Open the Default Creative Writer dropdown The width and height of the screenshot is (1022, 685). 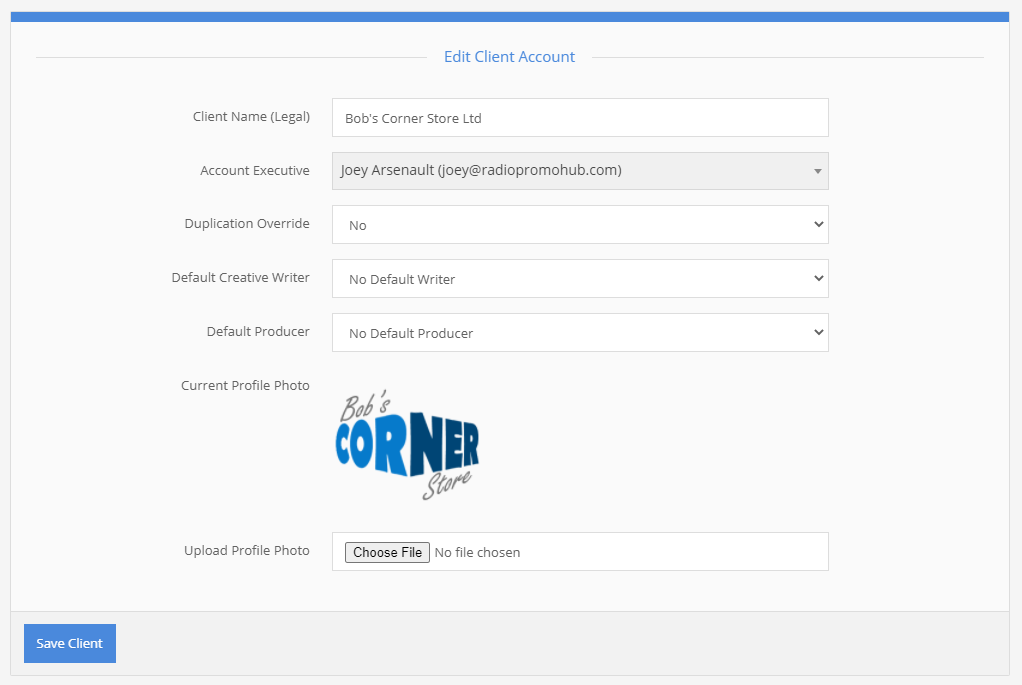coord(570,279)
